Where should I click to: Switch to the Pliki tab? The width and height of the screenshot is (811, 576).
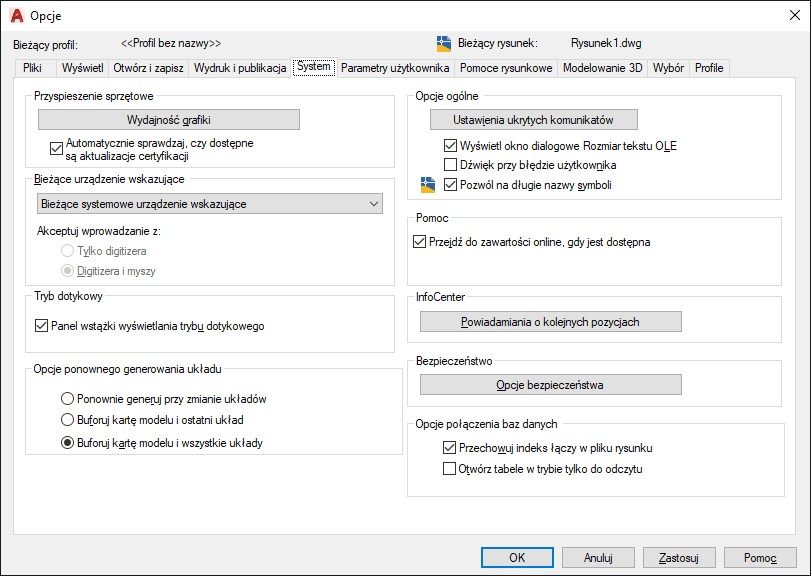click(x=32, y=68)
